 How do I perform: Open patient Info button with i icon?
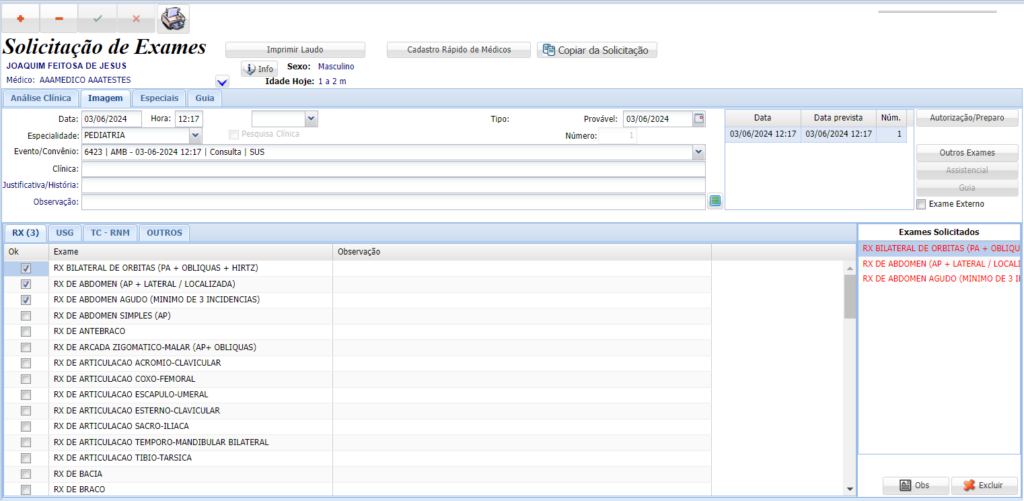(x=259, y=69)
